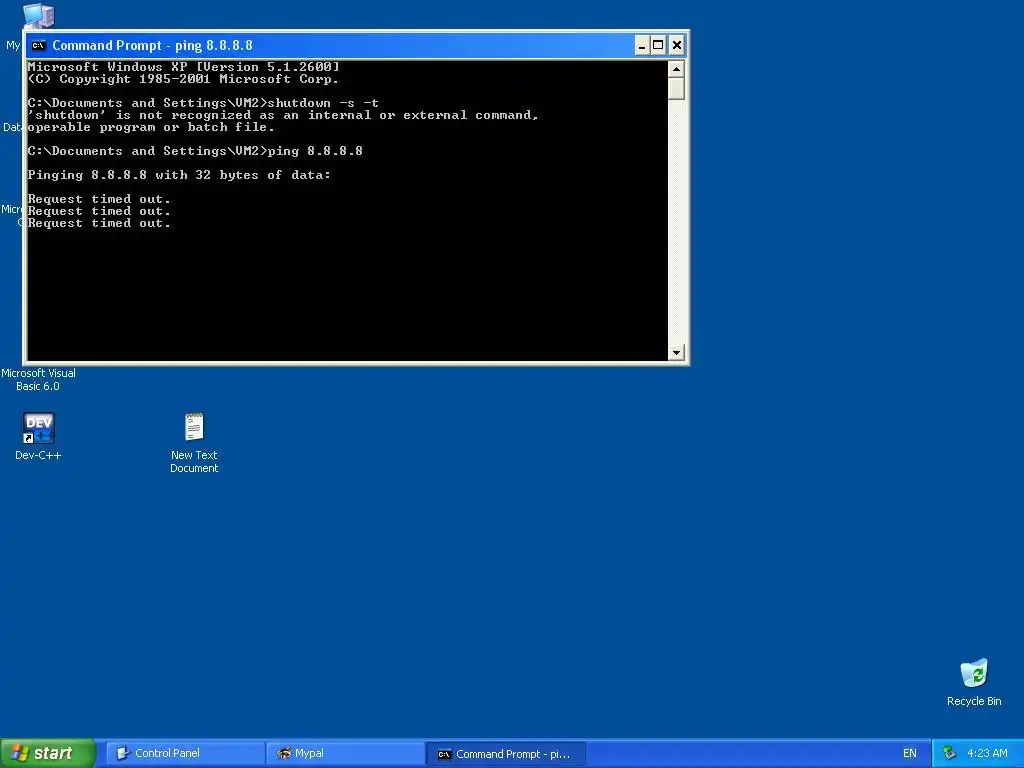This screenshot has height=768, width=1024.
Task: Click the 'operable program or batch file' line
Action: tap(151, 127)
